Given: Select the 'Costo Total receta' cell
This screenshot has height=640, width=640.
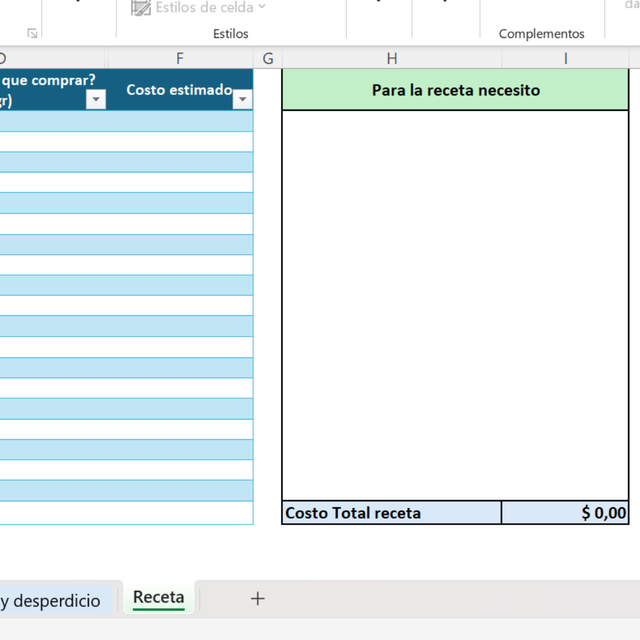Looking at the screenshot, I should [391, 513].
